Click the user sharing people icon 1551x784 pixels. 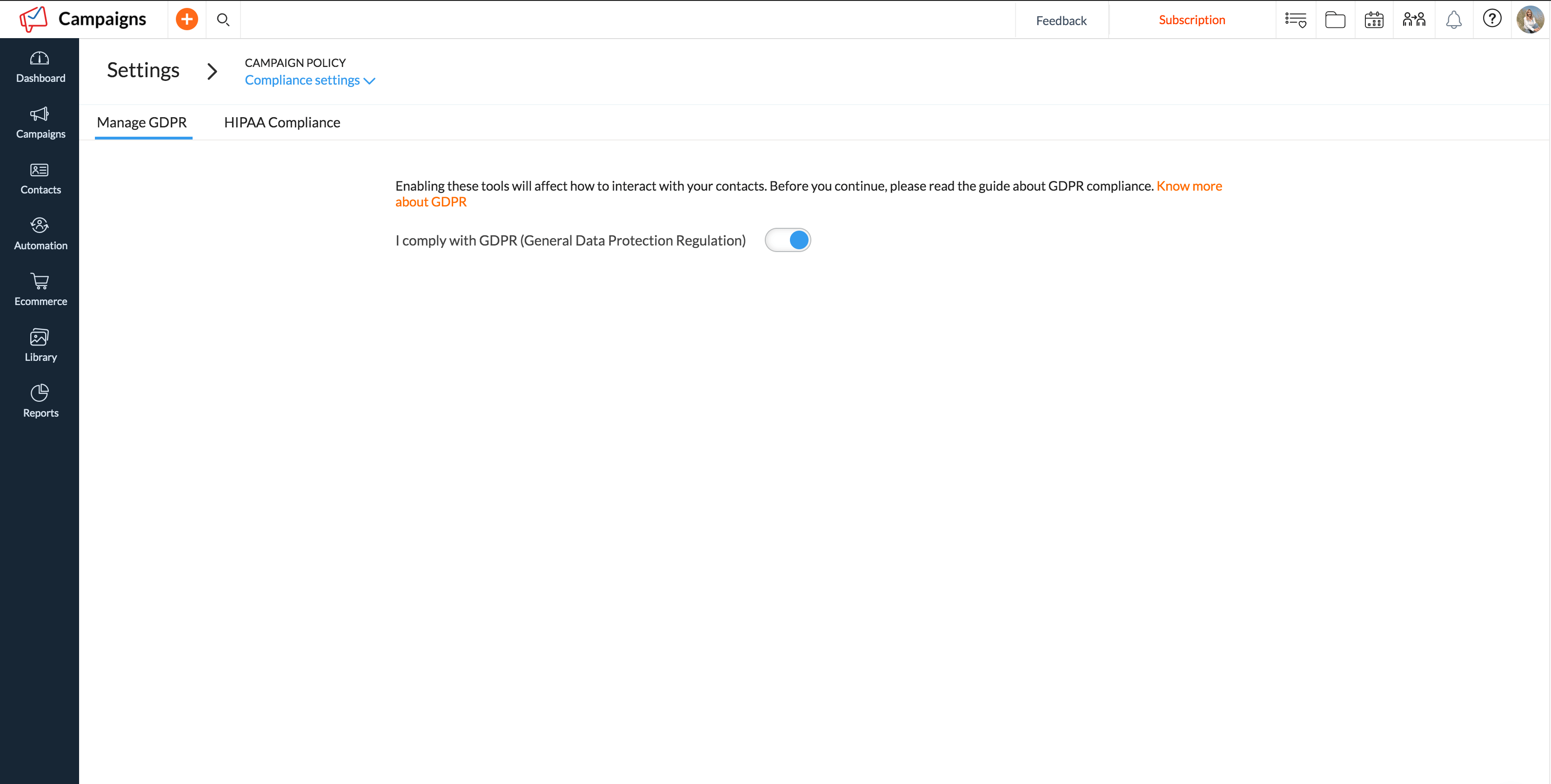coord(1413,20)
